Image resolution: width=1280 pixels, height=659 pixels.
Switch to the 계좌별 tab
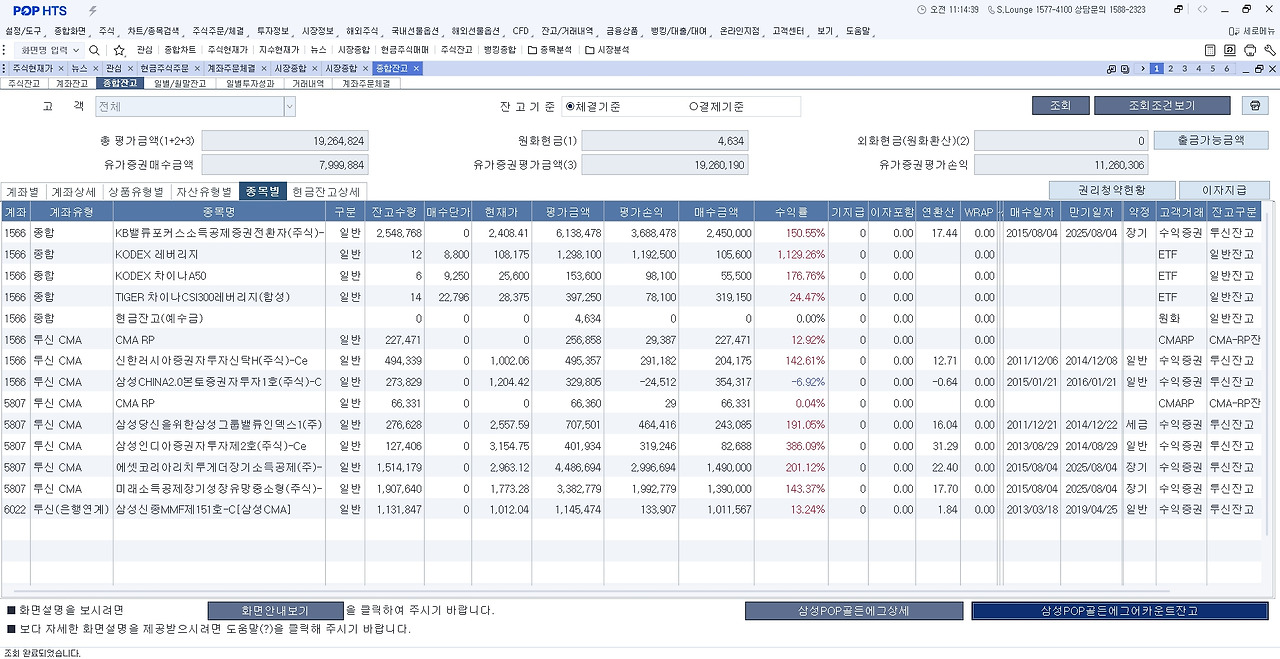coord(22,191)
